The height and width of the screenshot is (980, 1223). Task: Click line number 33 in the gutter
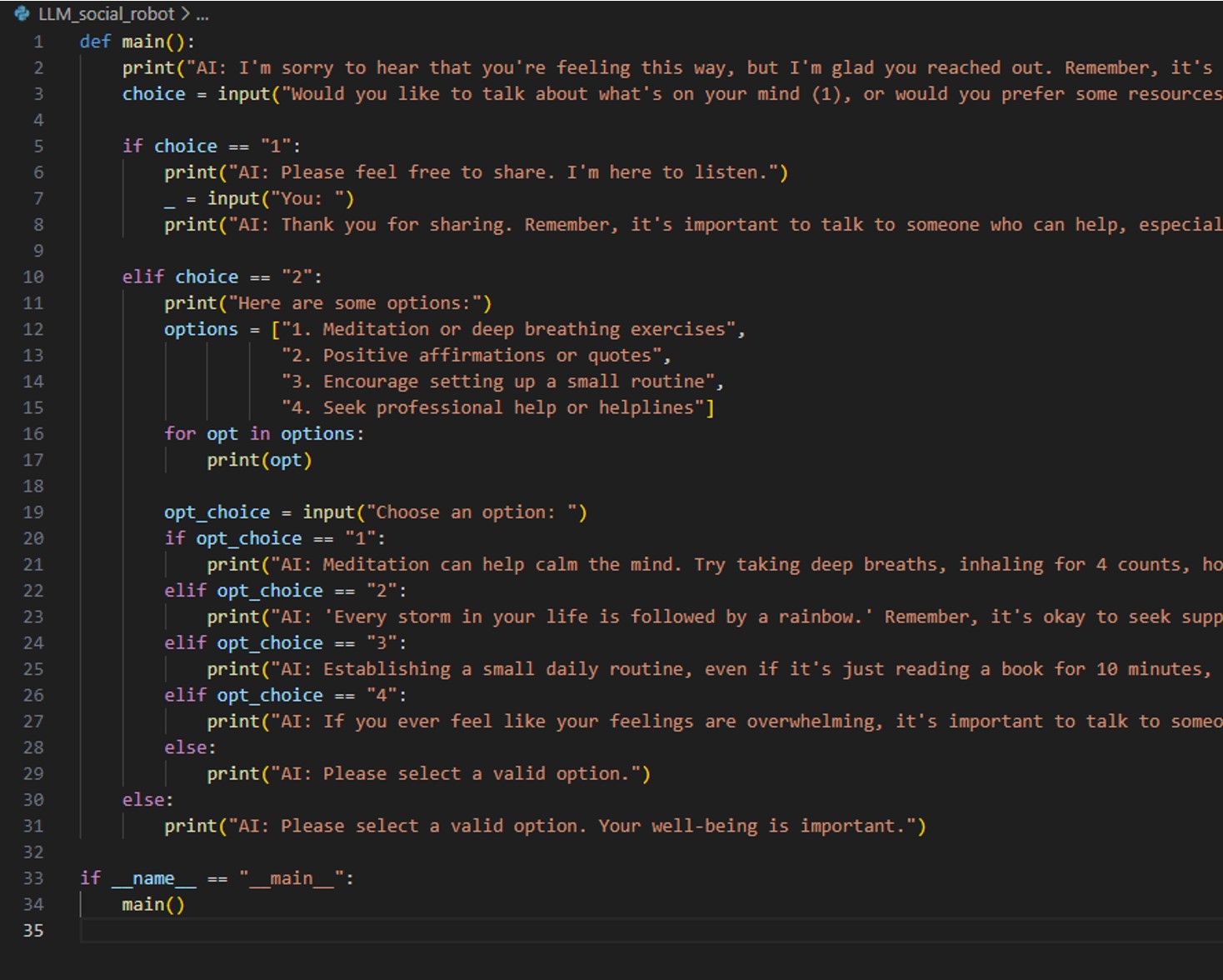(33, 878)
